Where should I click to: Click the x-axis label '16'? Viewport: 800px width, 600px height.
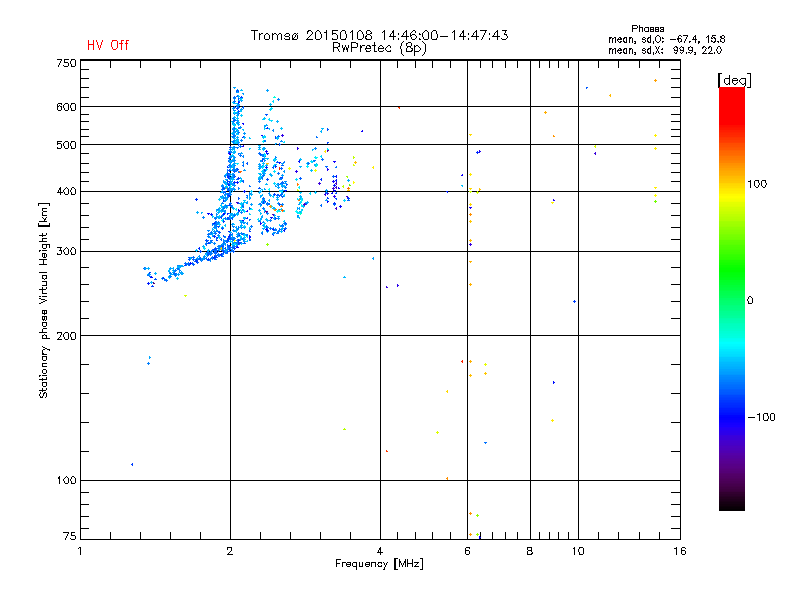(680, 551)
